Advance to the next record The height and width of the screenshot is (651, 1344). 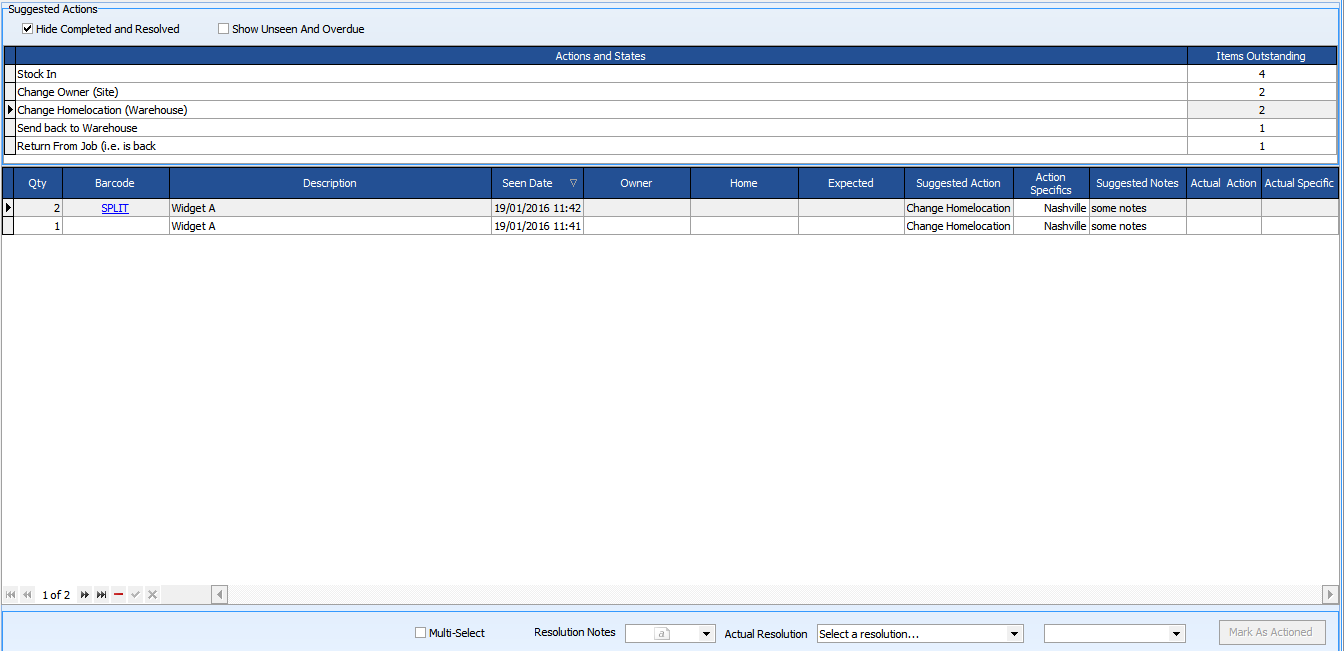(x=85, y=594)
